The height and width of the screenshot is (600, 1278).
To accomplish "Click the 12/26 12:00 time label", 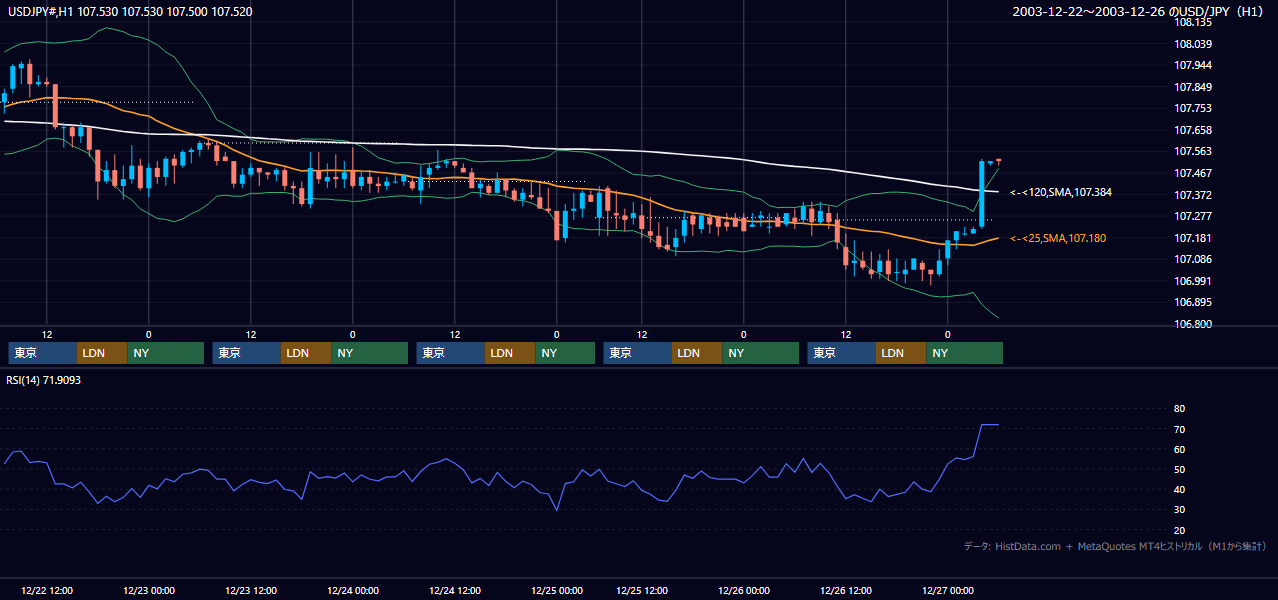I will tap(846, 590).
